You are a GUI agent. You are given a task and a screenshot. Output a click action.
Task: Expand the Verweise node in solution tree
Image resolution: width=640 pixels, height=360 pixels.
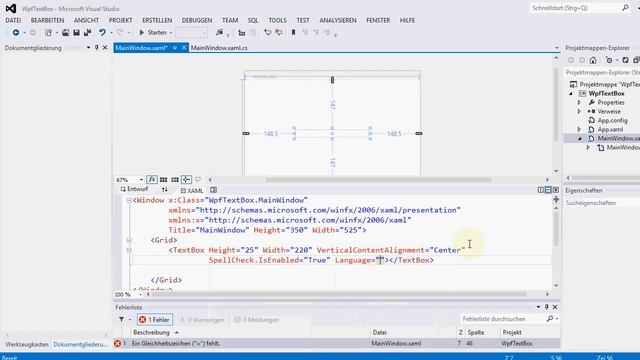[x=579, y=111]
